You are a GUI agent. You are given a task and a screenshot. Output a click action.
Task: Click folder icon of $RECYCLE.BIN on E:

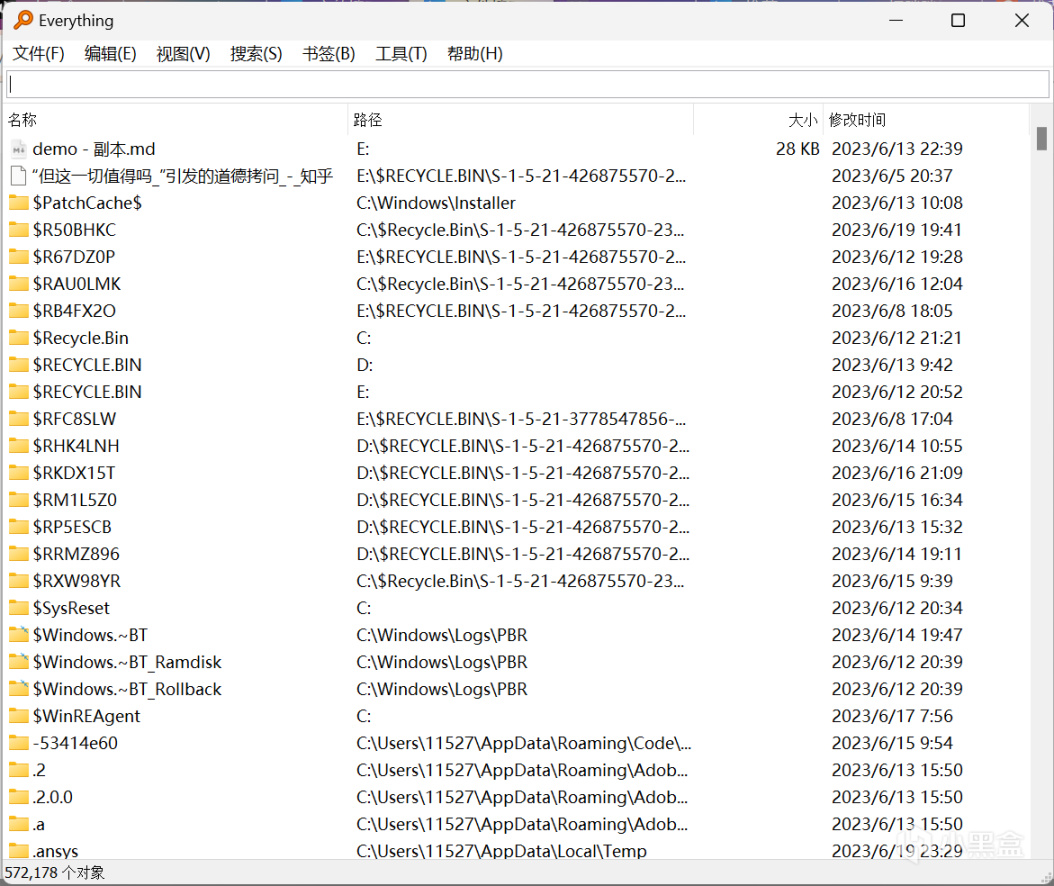point(19,392)
